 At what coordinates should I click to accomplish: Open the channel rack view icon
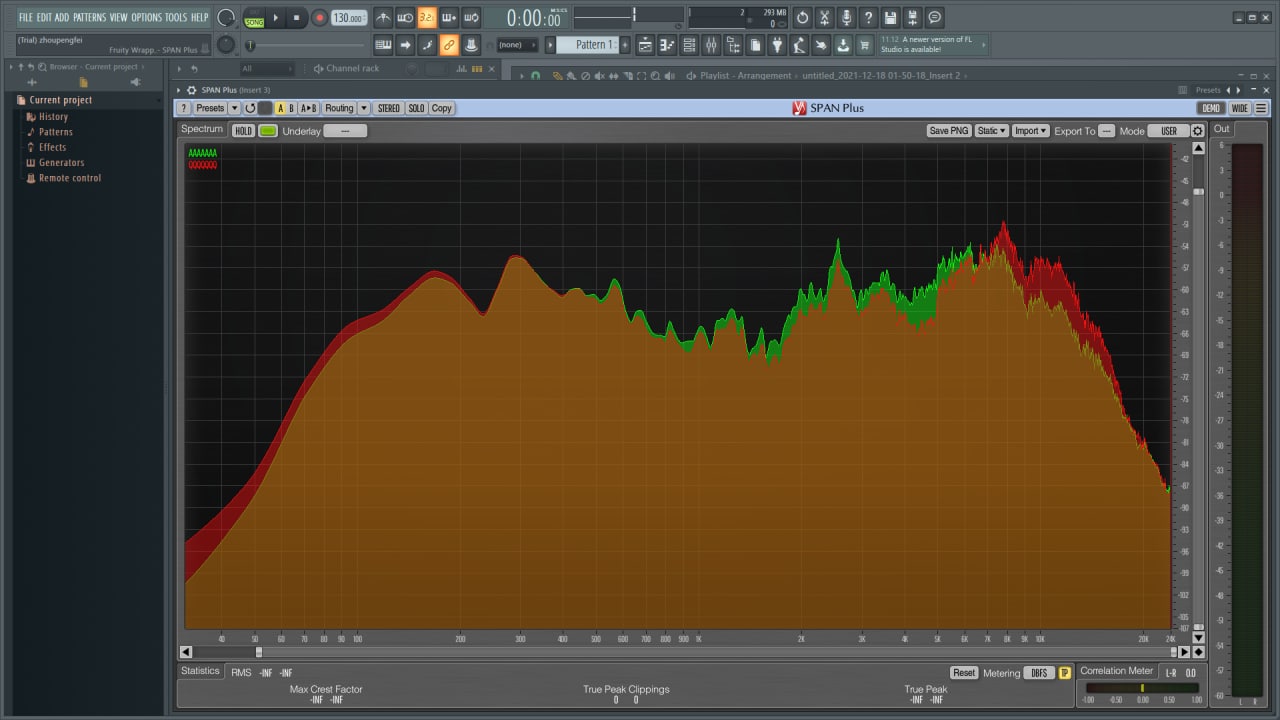click(689, 45)
